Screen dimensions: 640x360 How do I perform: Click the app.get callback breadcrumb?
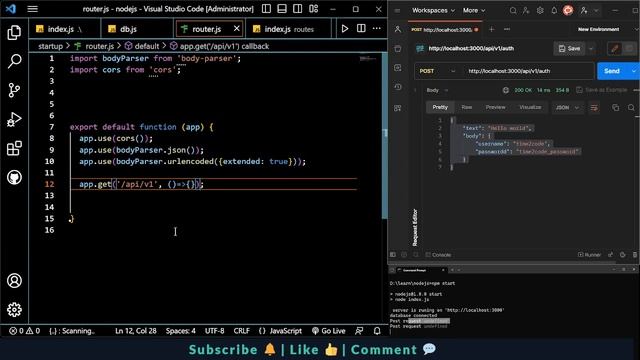click(x=220, y=46)
